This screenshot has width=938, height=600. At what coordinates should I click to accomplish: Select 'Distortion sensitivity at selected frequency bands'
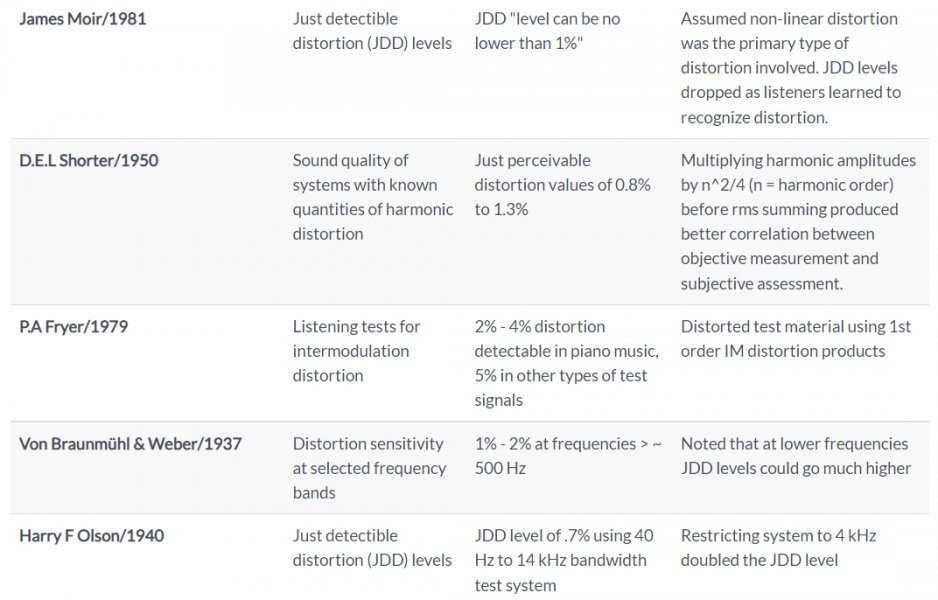(369, 468)
